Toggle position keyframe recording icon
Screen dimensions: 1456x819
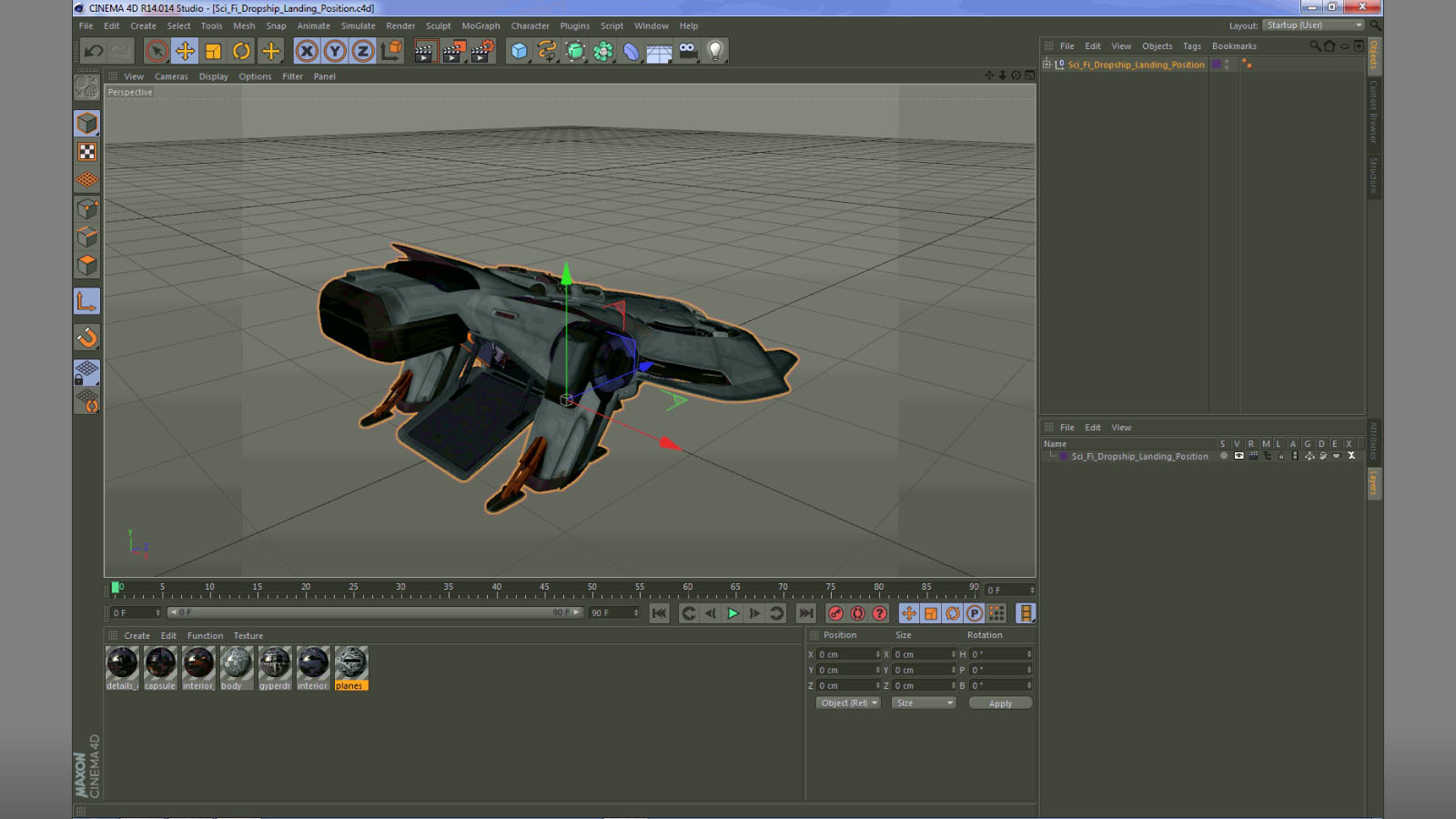908,613
